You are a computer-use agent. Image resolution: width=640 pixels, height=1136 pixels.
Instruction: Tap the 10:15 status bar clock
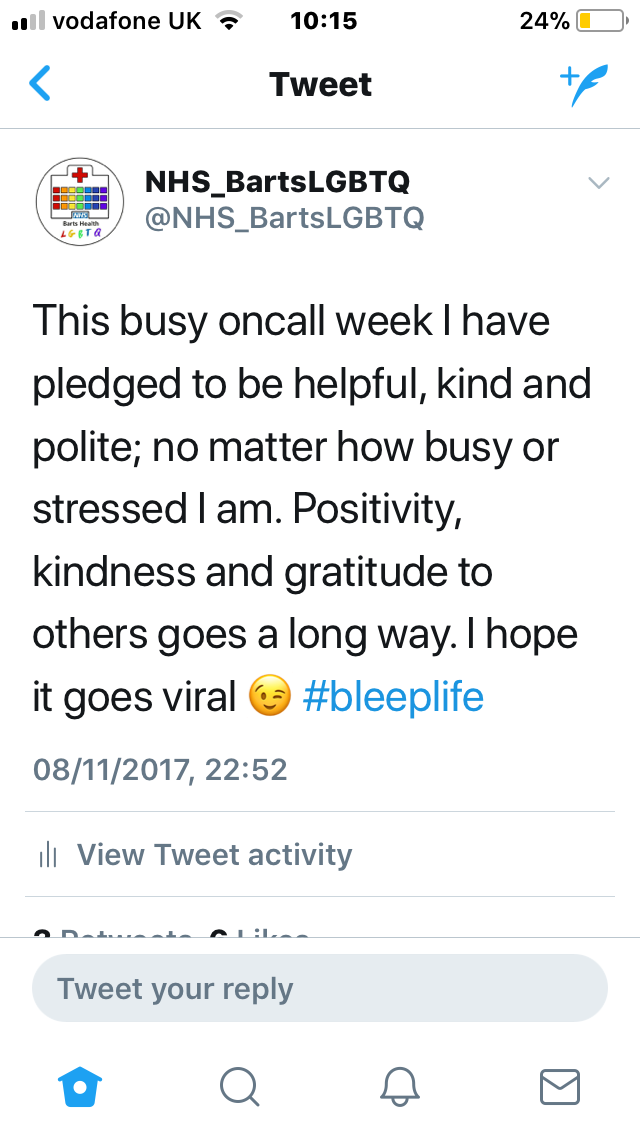pos(323,21)
